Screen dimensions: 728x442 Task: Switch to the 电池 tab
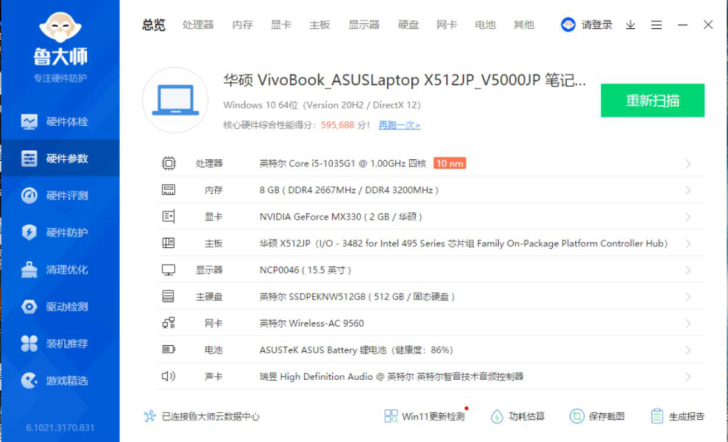click(485, 25)
